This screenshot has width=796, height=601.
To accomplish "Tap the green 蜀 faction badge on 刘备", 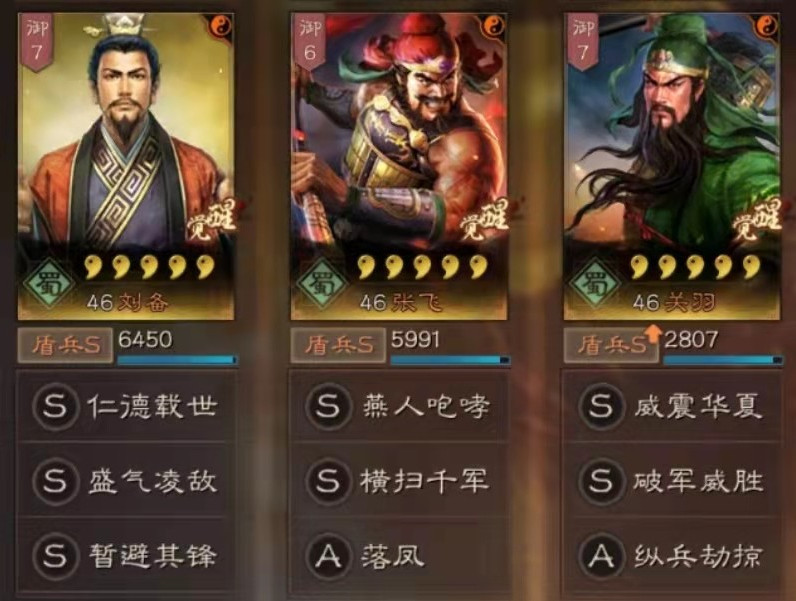I will (x=49, y=283).
